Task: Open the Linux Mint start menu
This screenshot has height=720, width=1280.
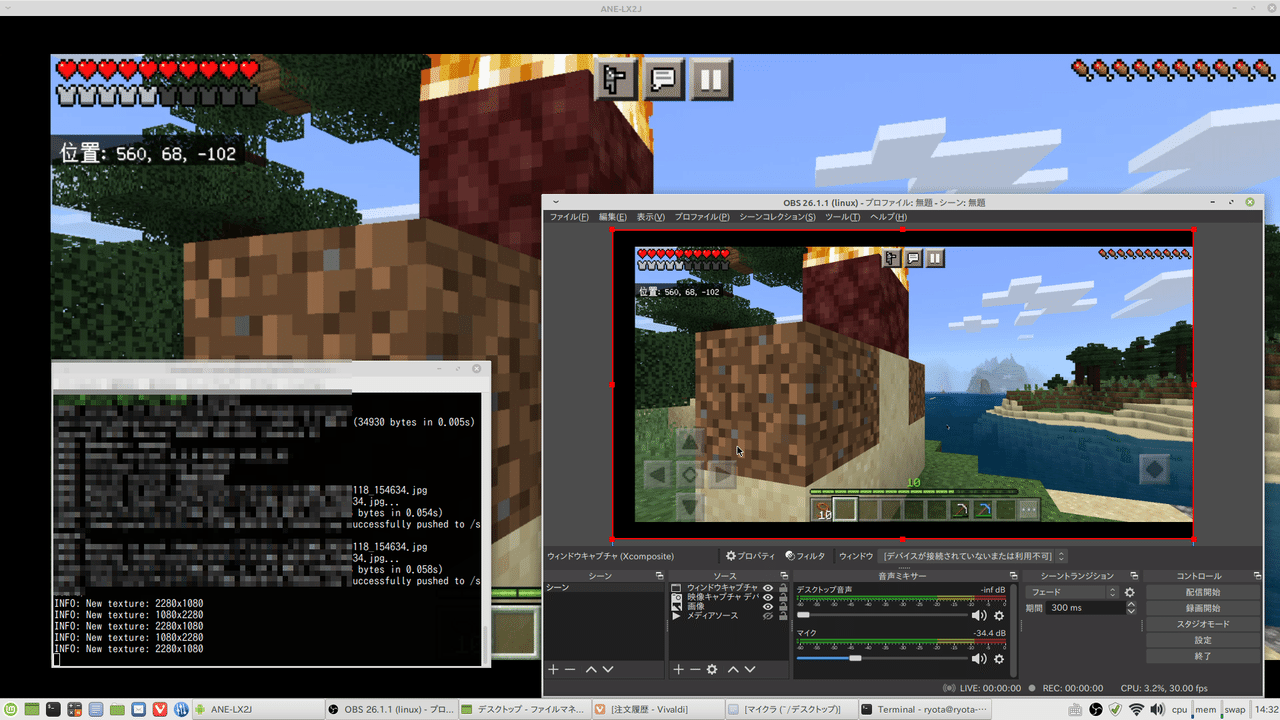Action: [x=11, y=709]
